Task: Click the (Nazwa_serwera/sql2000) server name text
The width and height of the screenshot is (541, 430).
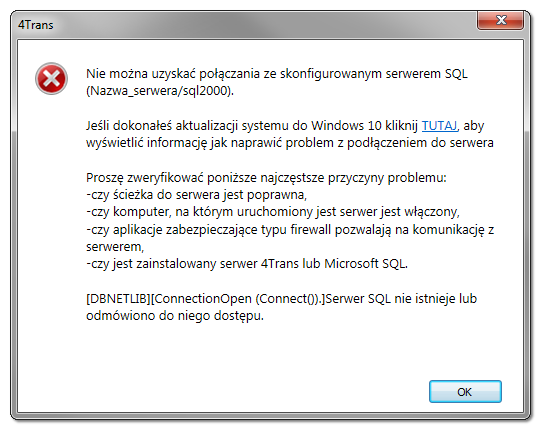Action: [x=160, y=91]
